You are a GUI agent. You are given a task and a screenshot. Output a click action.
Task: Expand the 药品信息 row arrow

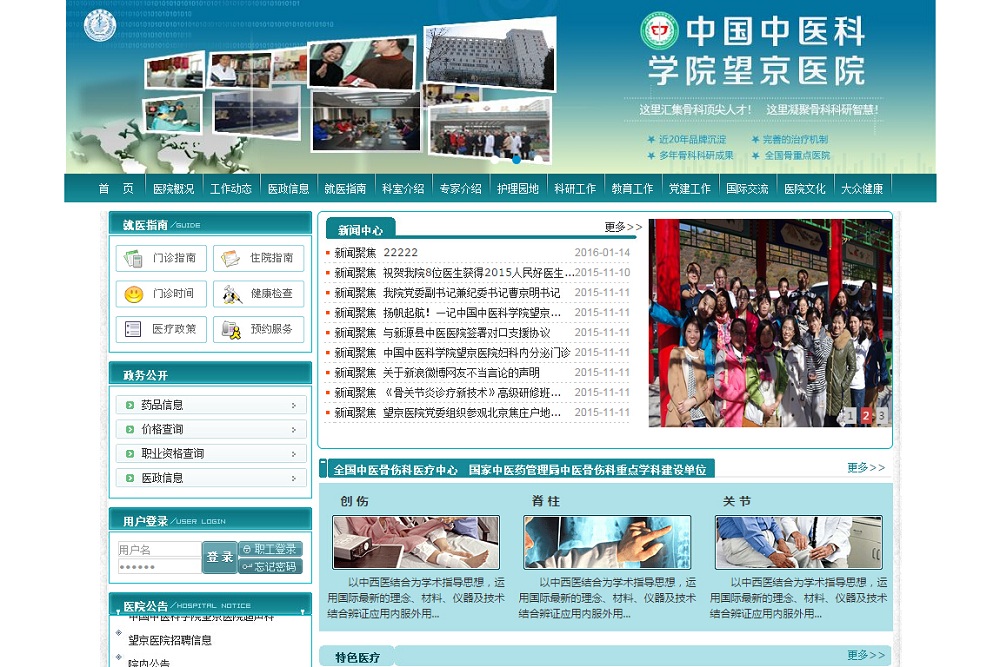(293, 406)
